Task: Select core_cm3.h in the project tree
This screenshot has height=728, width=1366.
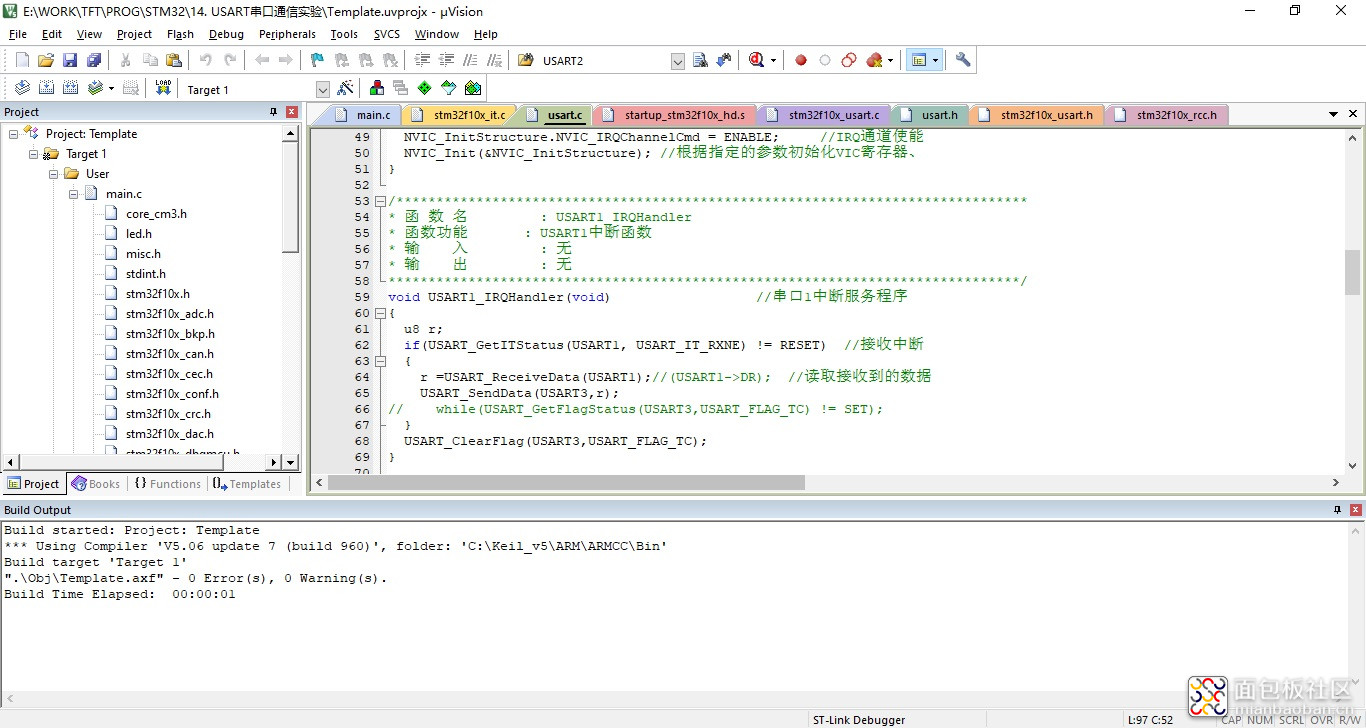Action: point(156,214)
